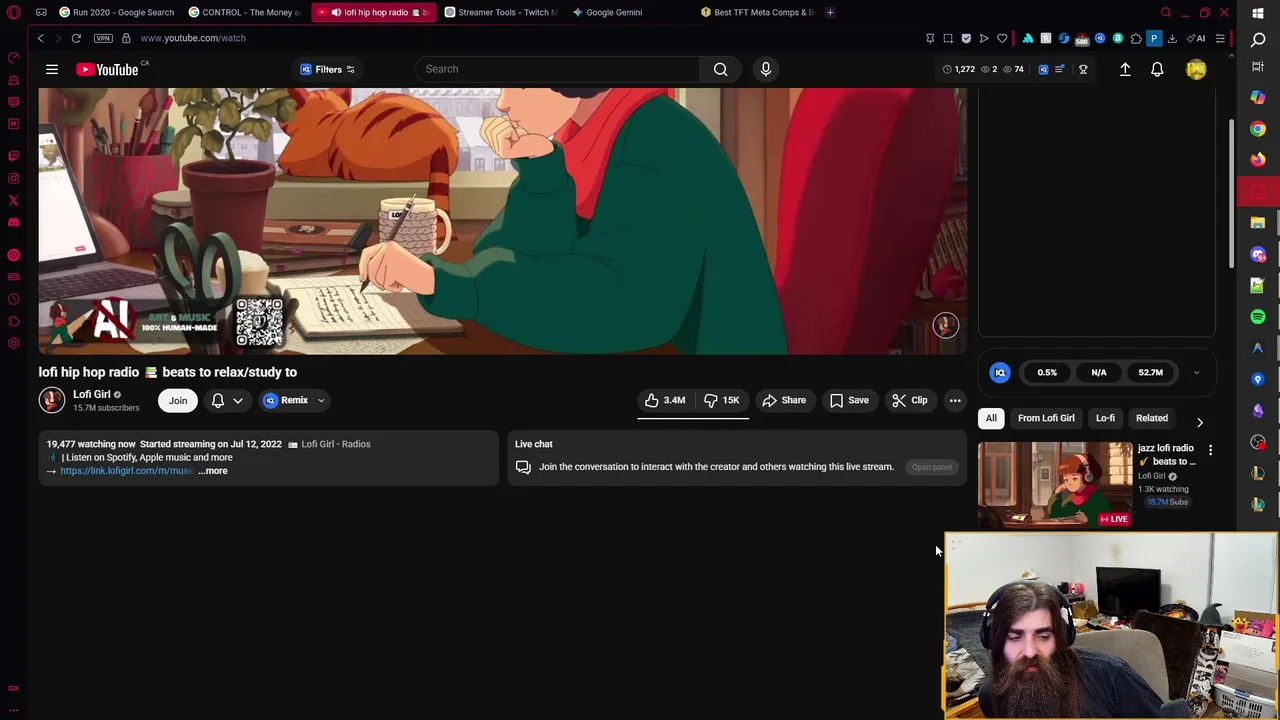Open File Explorer from taskbar
This screenshot has height=720, width=1280.
pos(1258,223)
